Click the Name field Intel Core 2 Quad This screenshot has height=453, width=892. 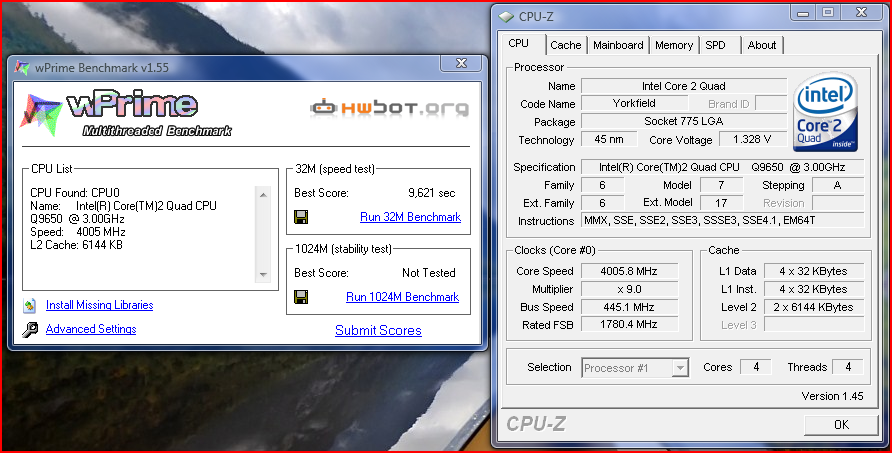(683, 87)
